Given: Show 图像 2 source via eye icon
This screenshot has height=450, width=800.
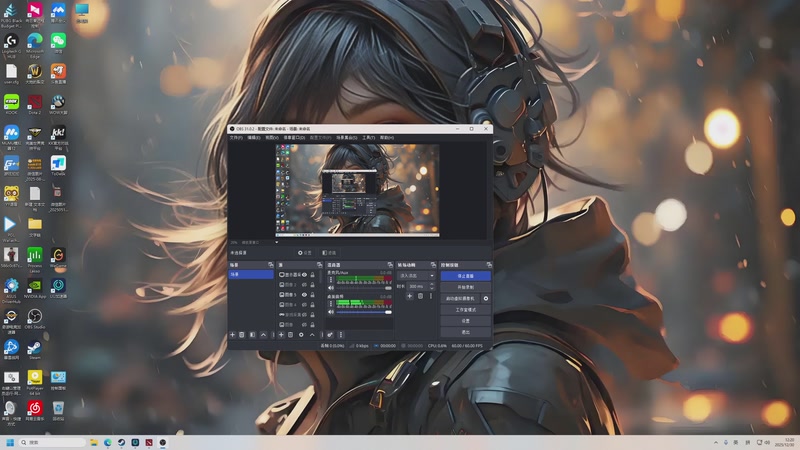Looking at the screenshot, I should [305, 285].
